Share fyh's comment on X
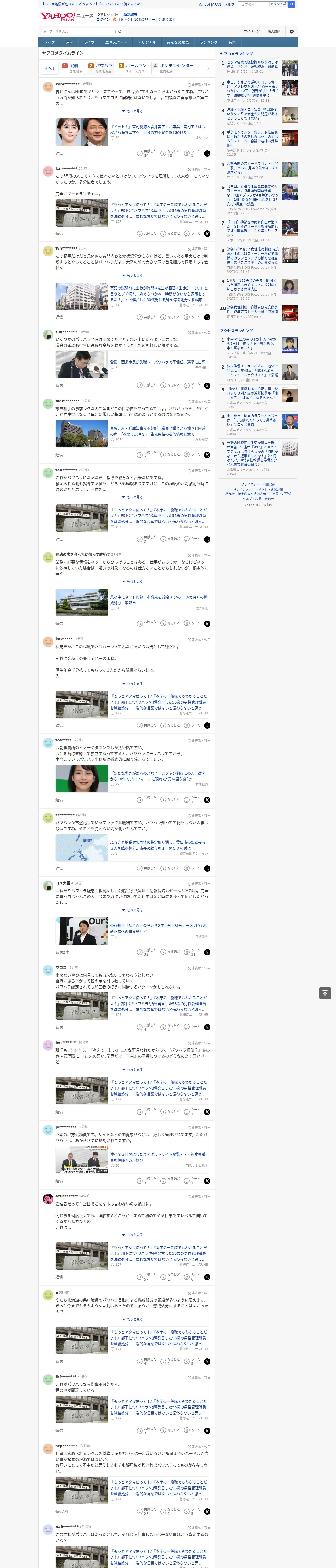Viewport: 336px width, 1568px height. (x=207, y=317)
